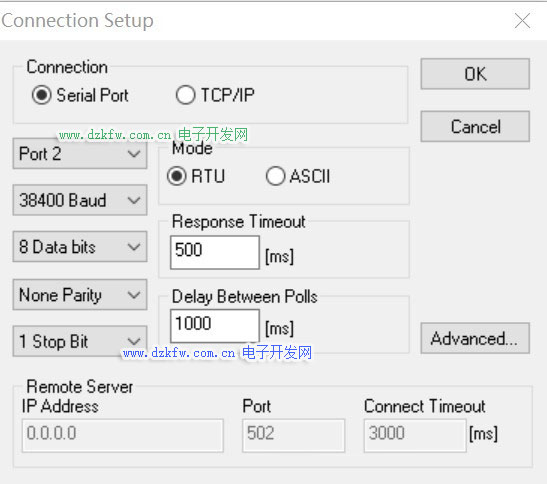Click the Response Timeout field
The width and height of the screenshot is (547, 484).
coord(215,252)
